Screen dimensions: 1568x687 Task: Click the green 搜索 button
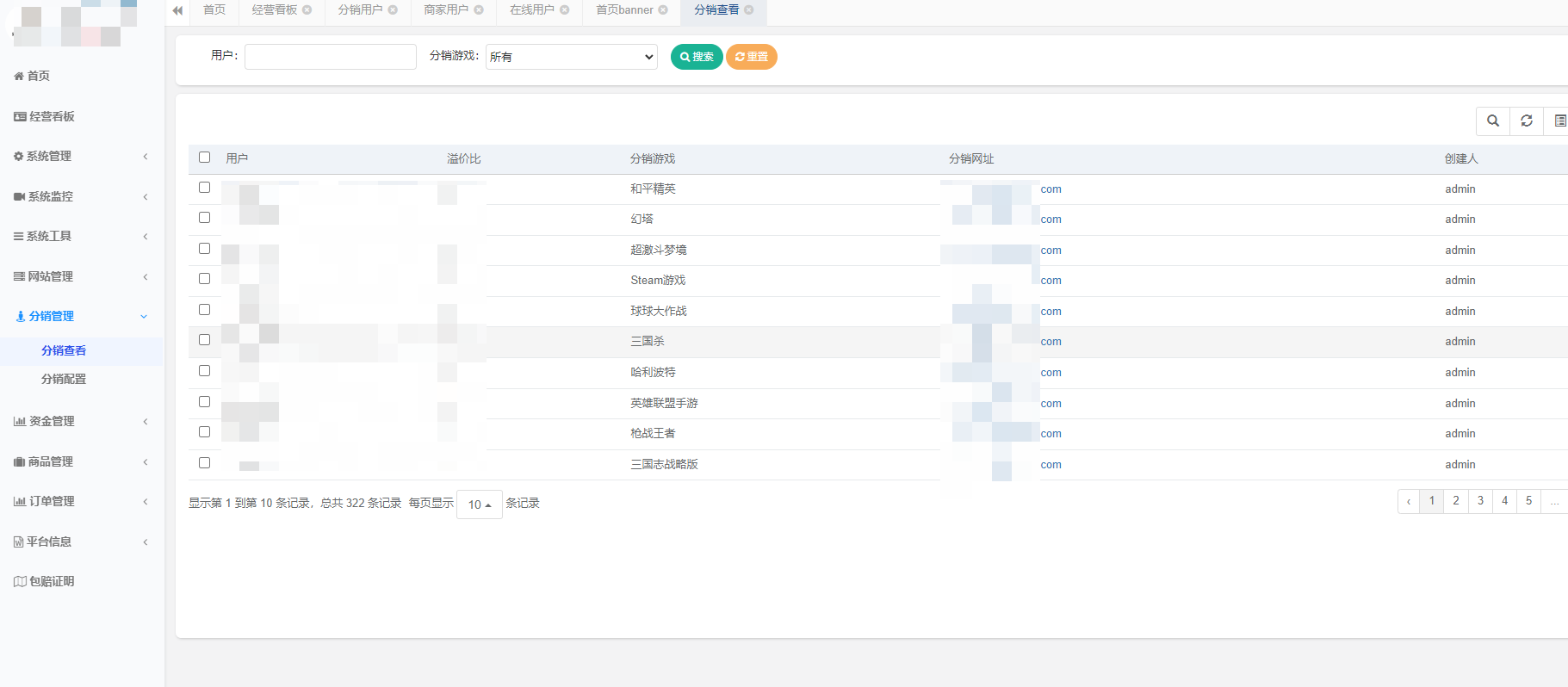coord(697,57)
